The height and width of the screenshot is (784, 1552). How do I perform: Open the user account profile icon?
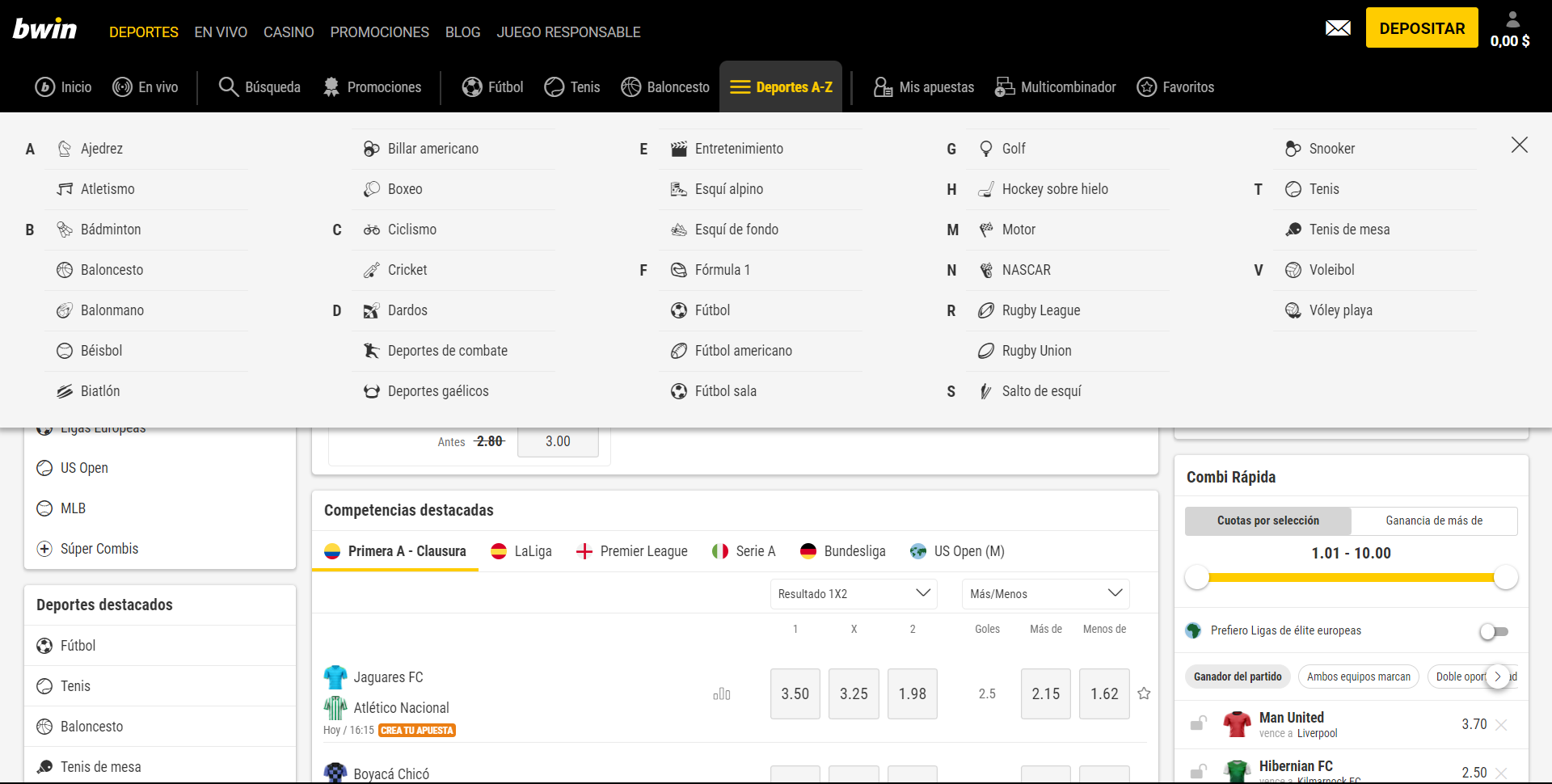1512,19
